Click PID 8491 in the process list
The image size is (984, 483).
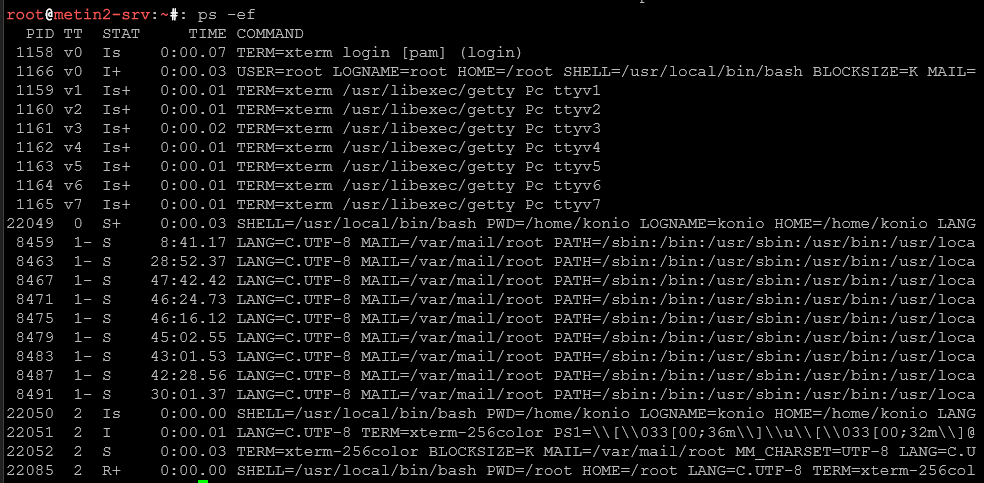point(36,394)
